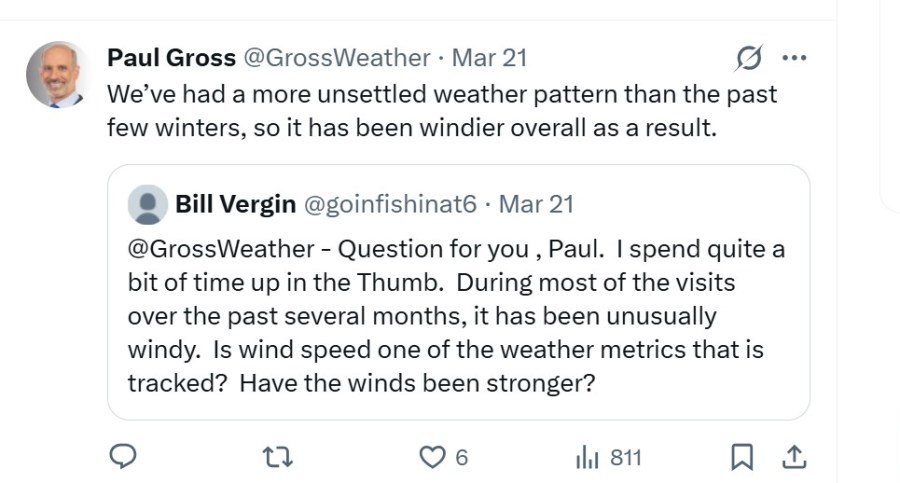Share the post with the upload arrow icon
The height and width of the screenshot is (483, 900).
point(794,457)
